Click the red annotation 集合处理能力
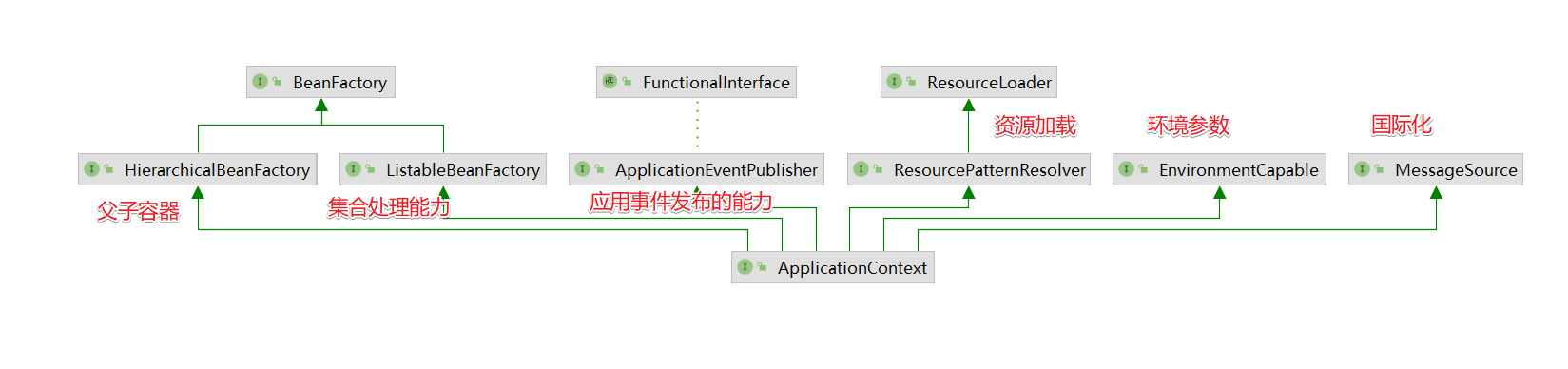Viewport: 1568px width, 369px height. (389, 206)
